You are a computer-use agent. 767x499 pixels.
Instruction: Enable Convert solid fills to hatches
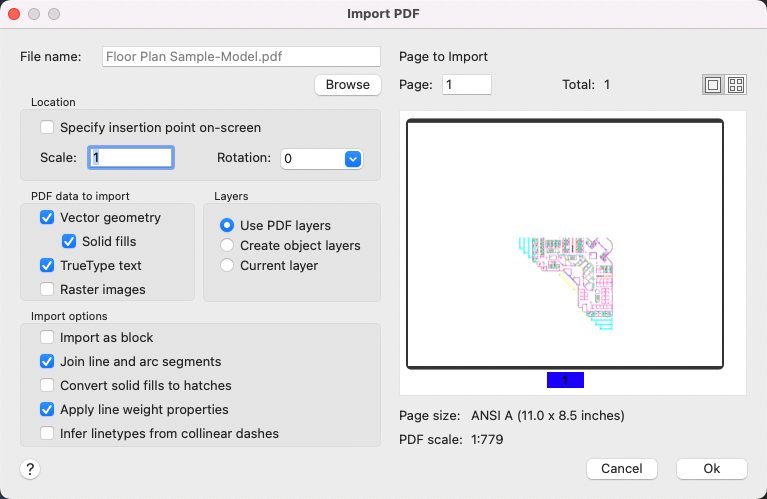coord(47,386)
